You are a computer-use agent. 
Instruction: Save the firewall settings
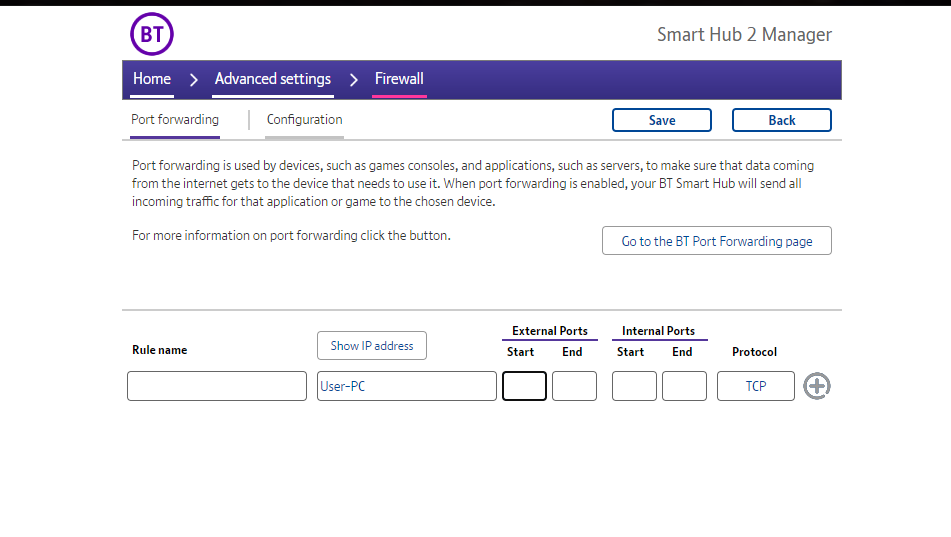(662, 120)
